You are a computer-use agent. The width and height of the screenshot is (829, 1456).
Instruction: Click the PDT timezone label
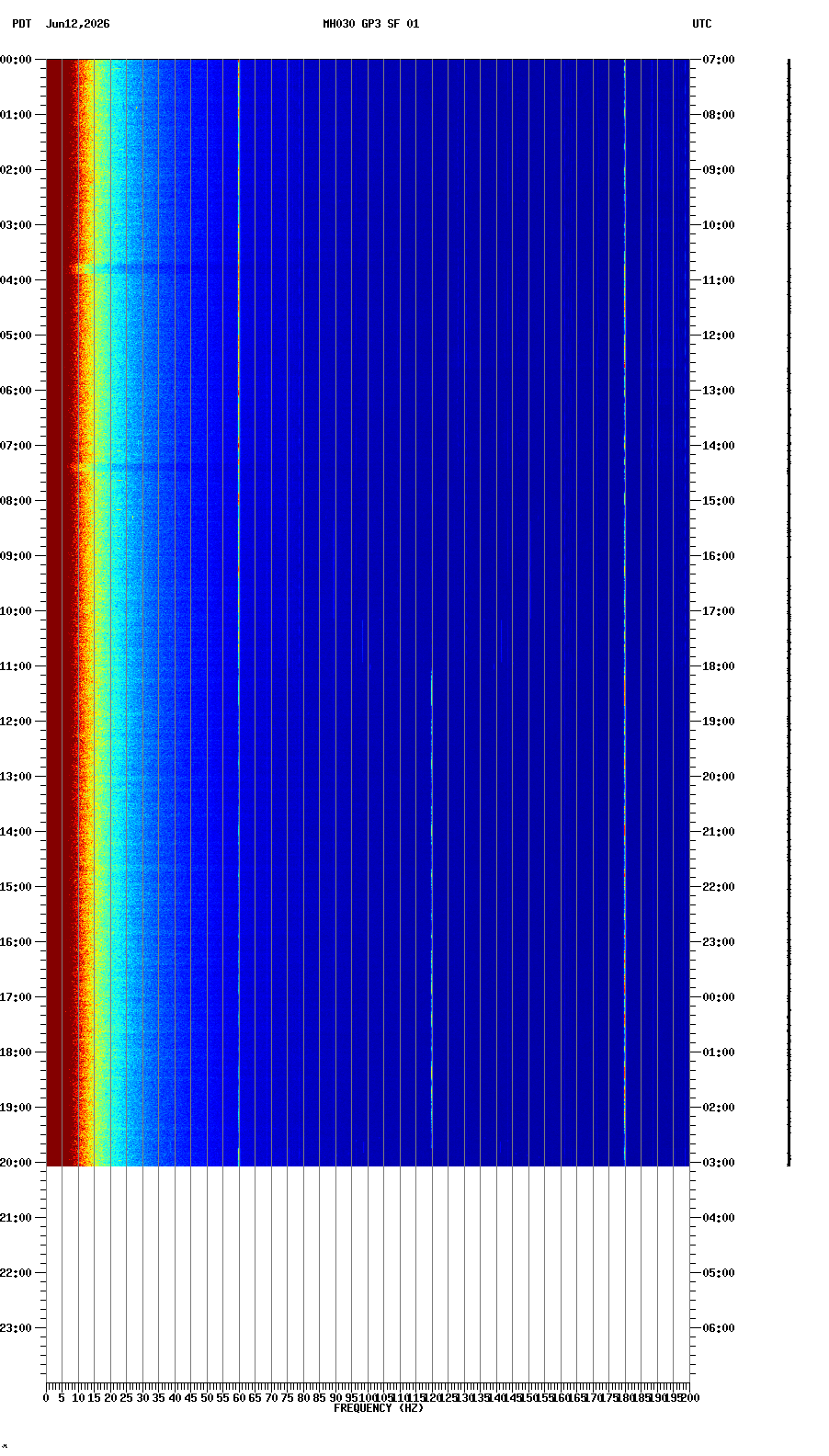(x=21, y=24)
